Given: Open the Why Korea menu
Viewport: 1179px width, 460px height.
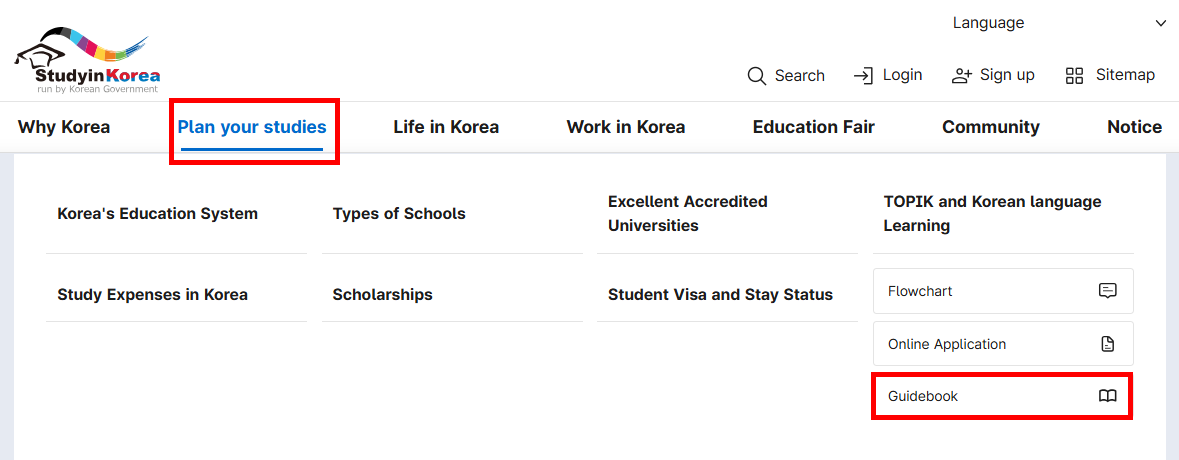Looking at the screenshot, I should coord(64,127).
